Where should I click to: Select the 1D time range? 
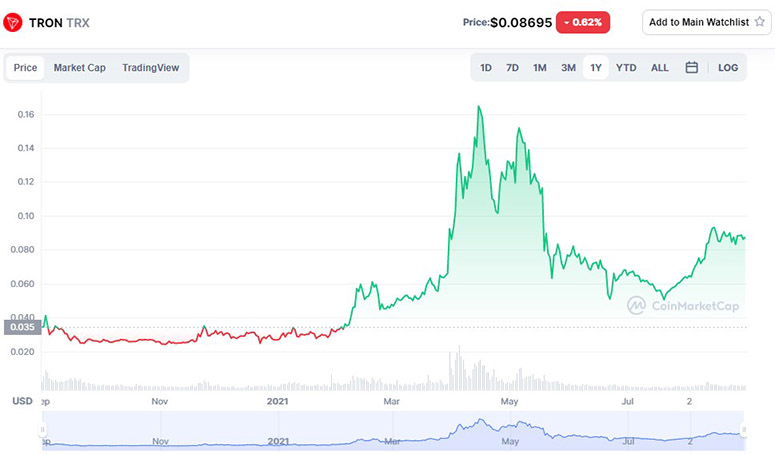pos(486,68)
